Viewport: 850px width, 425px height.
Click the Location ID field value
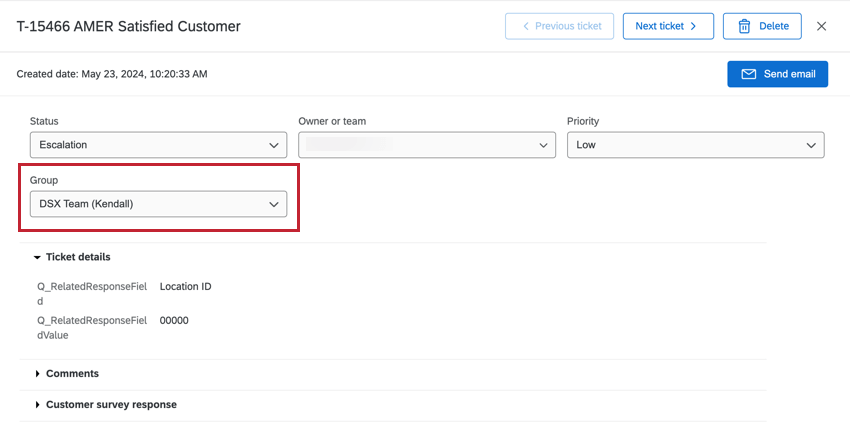pos(185,287)
